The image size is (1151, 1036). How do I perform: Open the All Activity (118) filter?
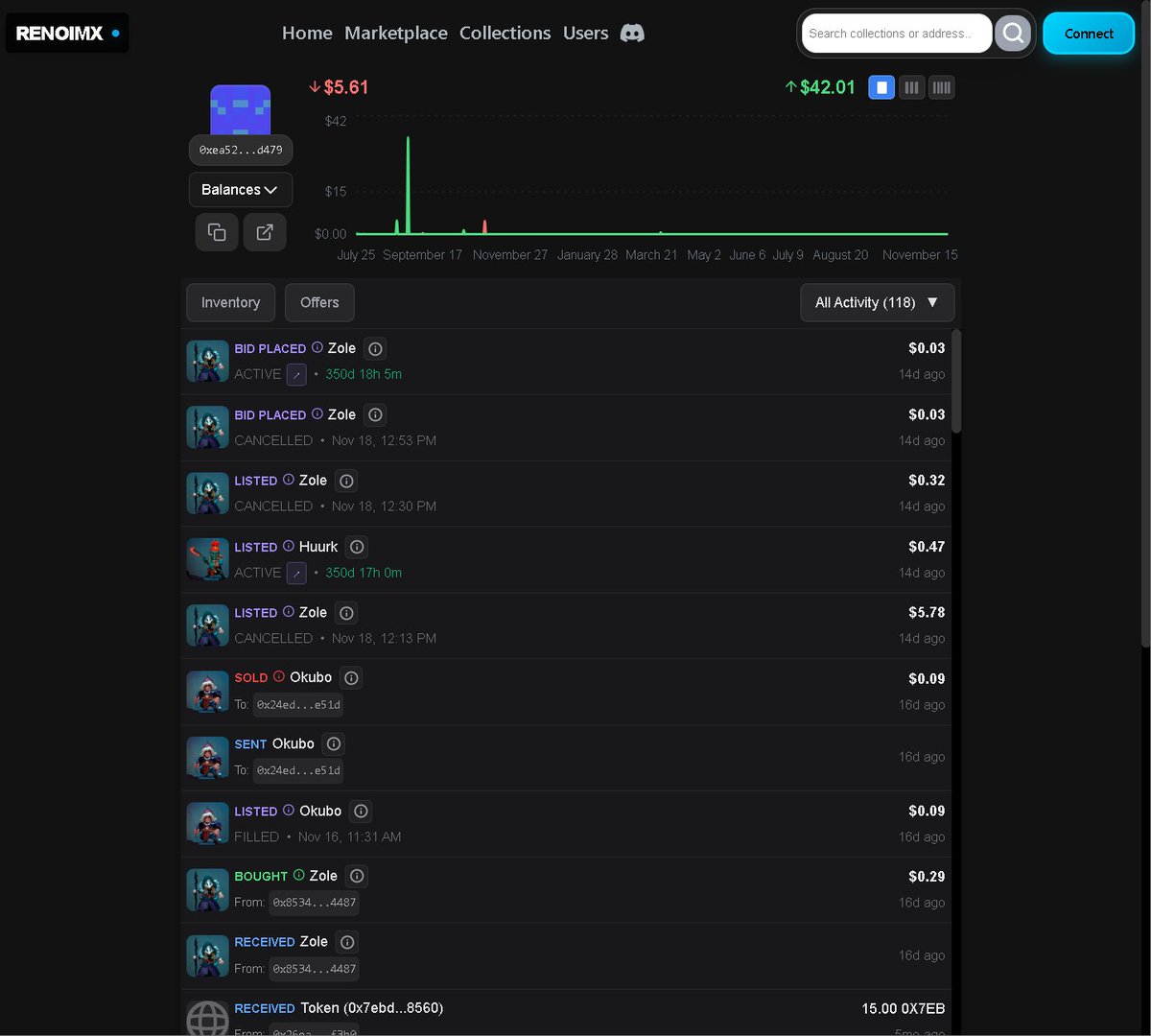878,303
